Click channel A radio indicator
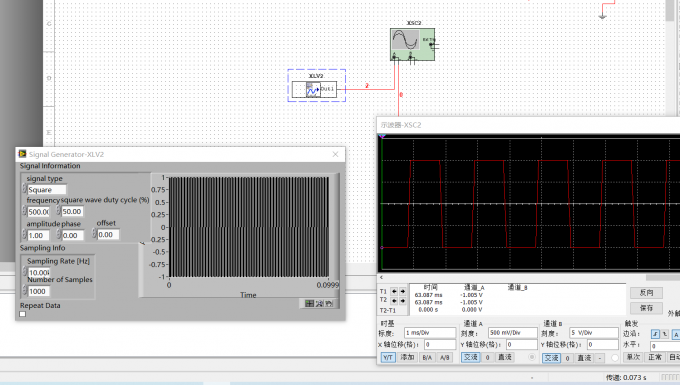The image size is (680, 385). coord(532,357)
